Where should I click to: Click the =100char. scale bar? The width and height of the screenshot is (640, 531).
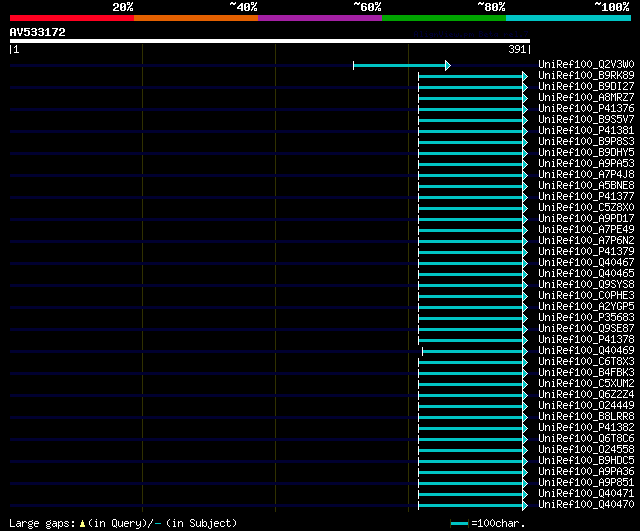[x=460, y=524]
